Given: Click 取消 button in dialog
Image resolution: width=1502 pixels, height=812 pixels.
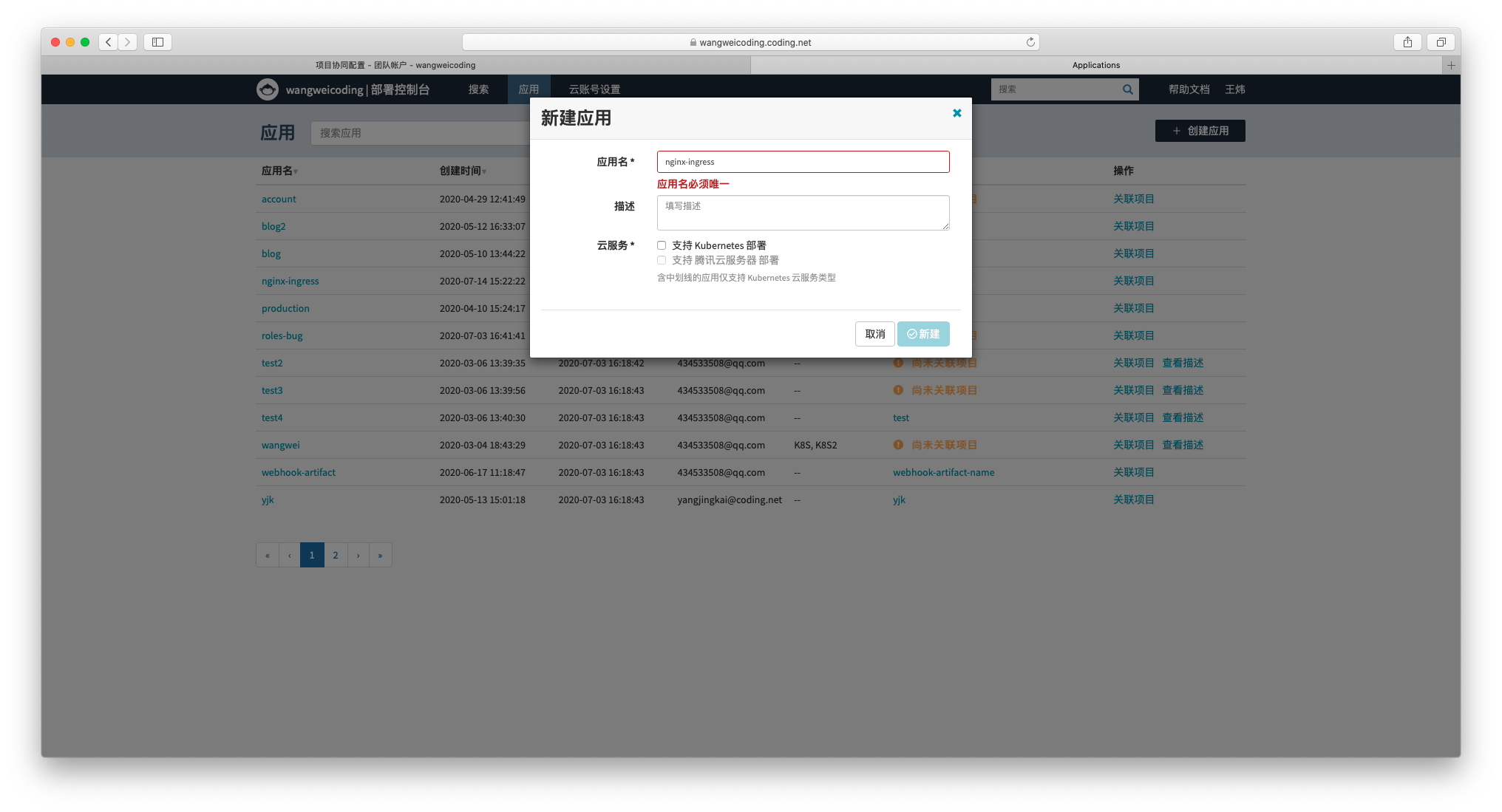Looking at the screenshot, I should pyautogui.click(x=874, y=334).
